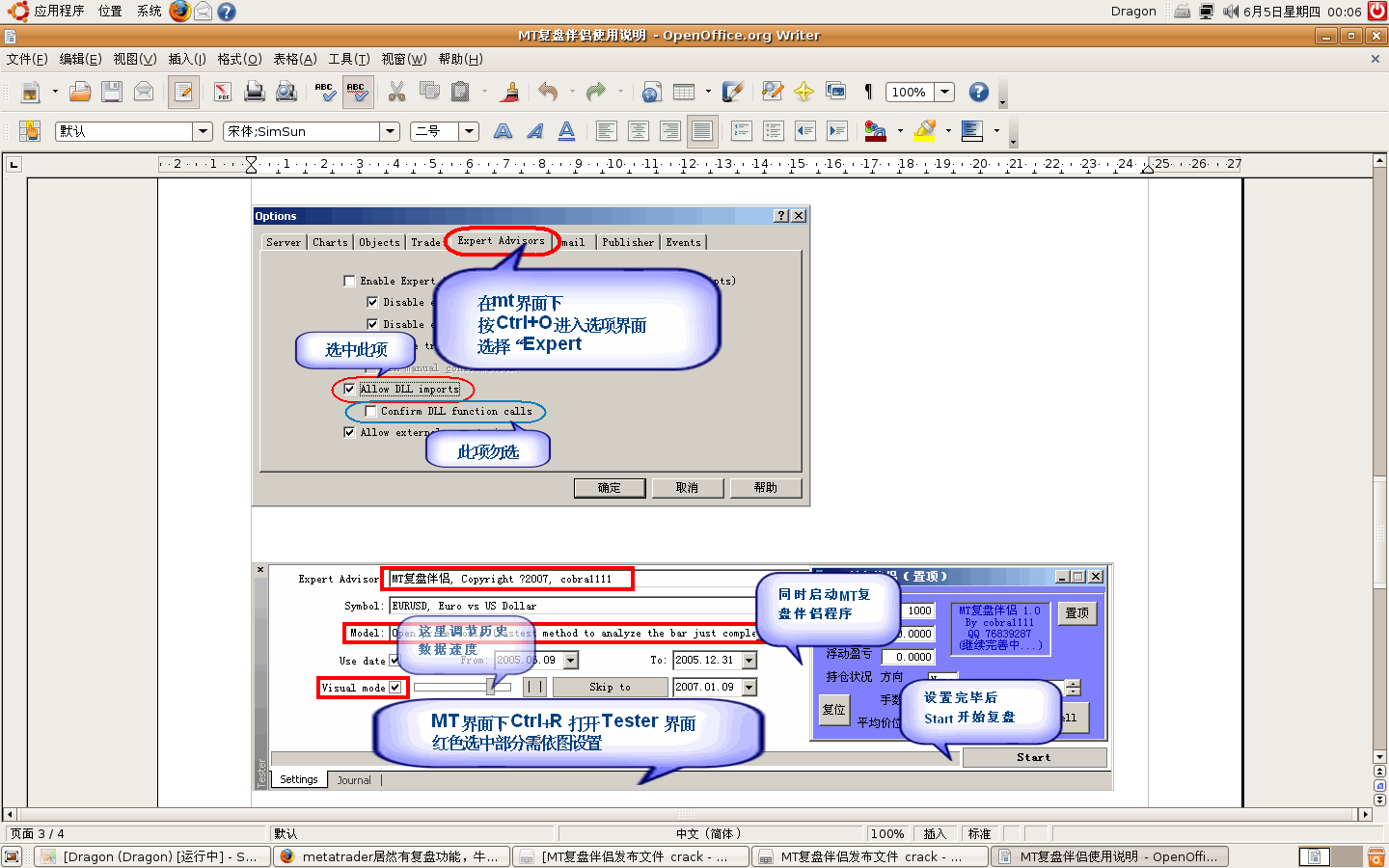Toggle the Edit File mode
The height and width of the screenshot is (868, 1389).
[183, 92]
